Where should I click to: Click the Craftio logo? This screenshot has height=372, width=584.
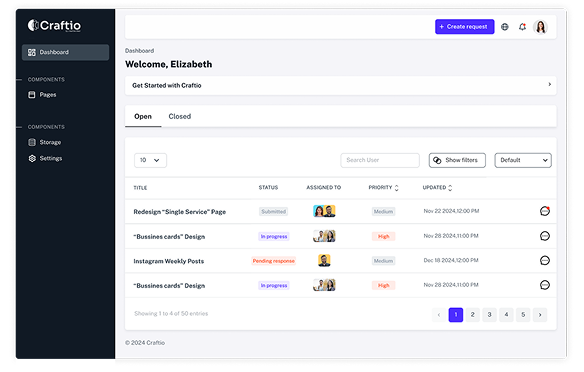54,25
